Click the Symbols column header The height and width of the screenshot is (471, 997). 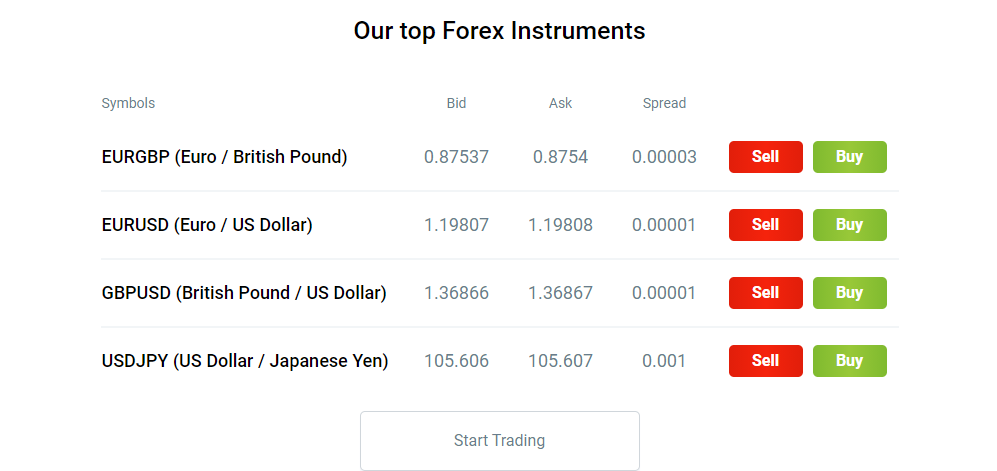[x=128, y=104]
